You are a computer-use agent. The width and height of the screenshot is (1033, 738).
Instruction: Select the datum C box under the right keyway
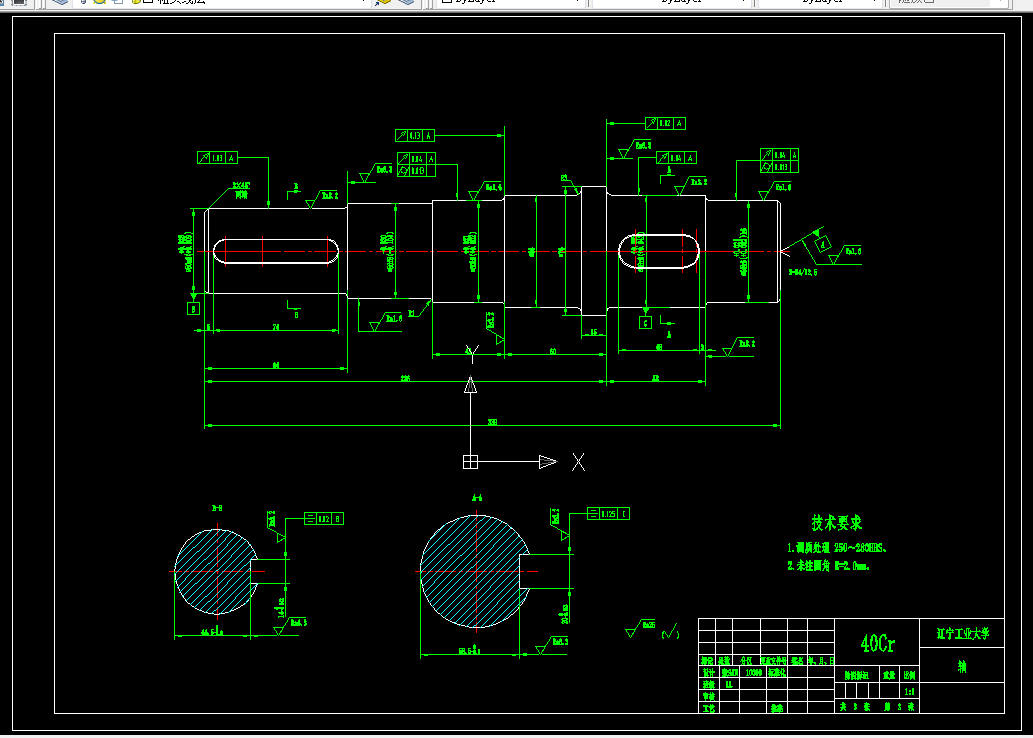646,322
